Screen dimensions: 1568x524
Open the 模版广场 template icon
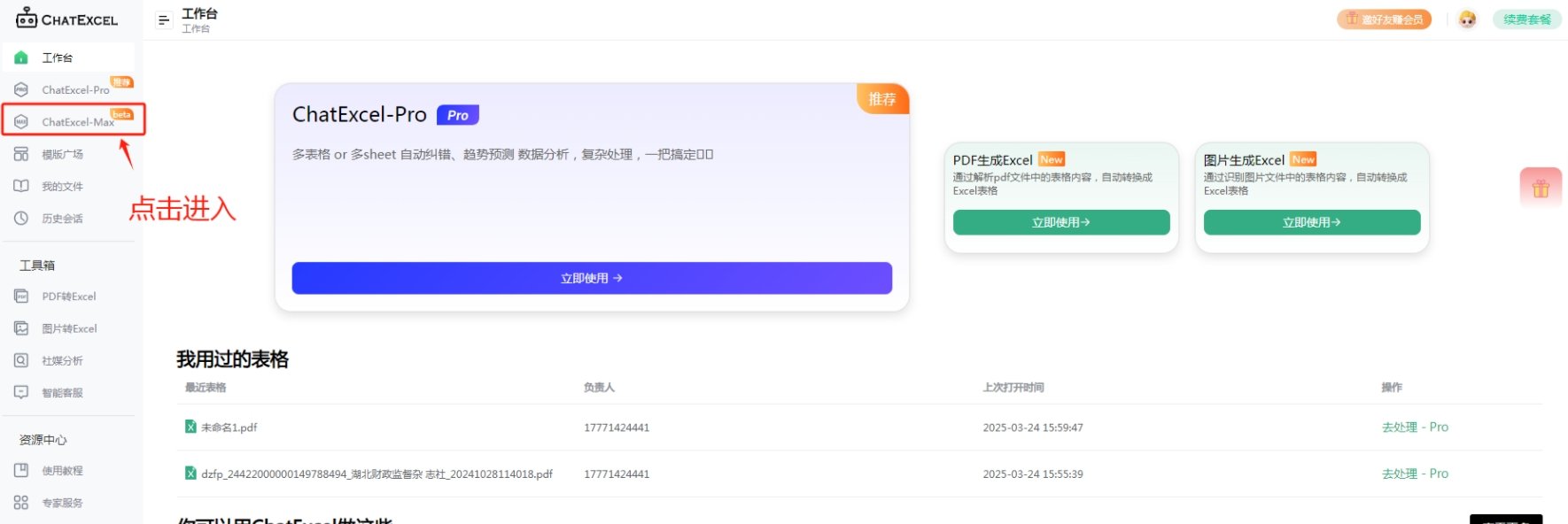click(21, 154)
